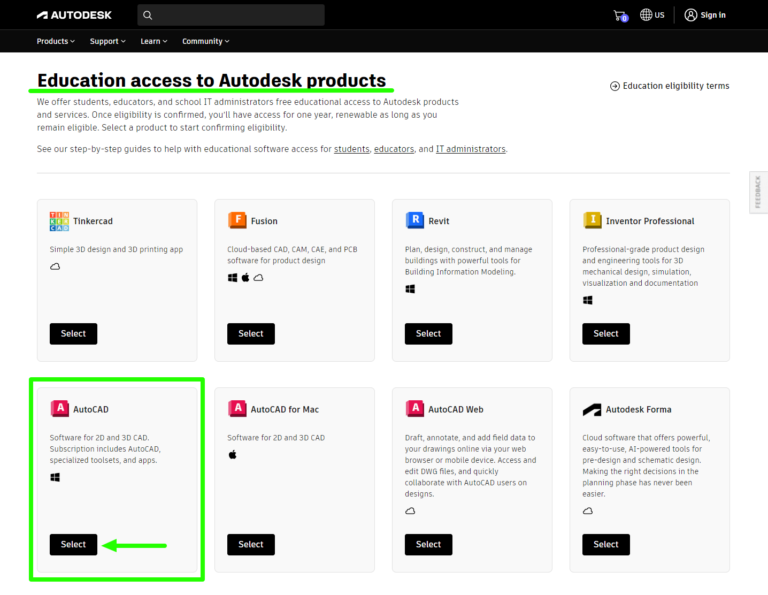Click the Fusion product logo
Screen dimensions: 768x595
(x=237, y=220)
